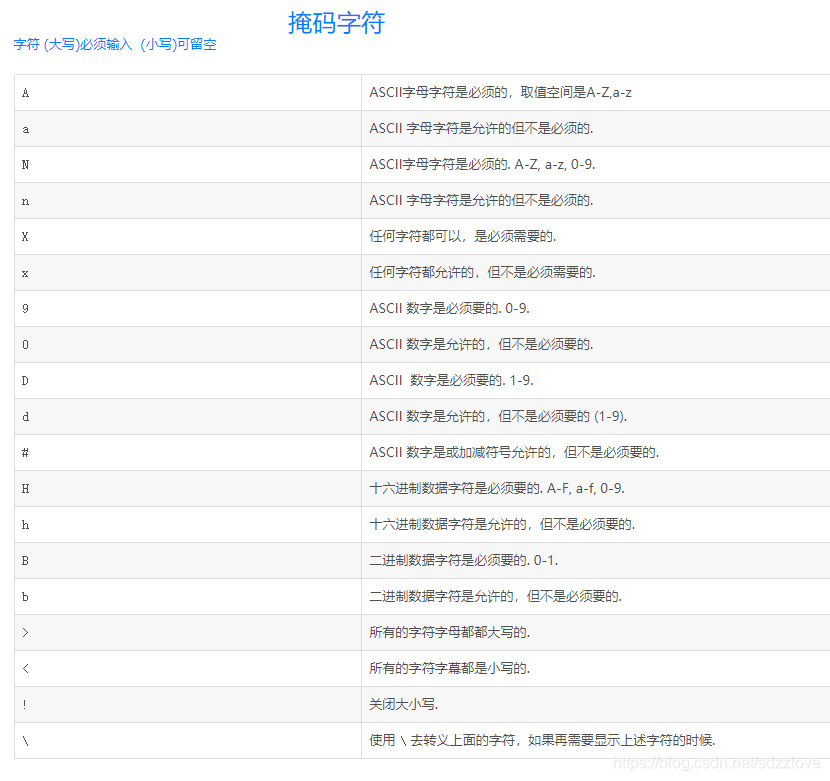The height and width of the screenshot is (781, 830).
Task: Select the 9 mask character cell
Action: (188, 309)
